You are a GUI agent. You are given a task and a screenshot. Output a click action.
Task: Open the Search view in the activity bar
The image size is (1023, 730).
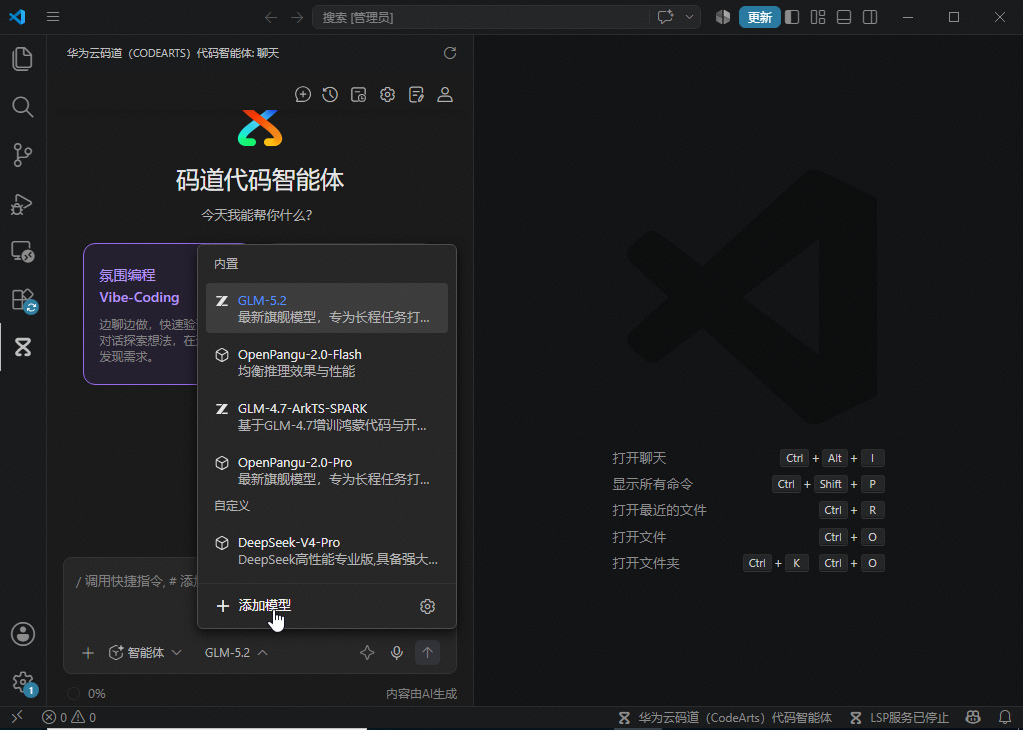point(23,107)
